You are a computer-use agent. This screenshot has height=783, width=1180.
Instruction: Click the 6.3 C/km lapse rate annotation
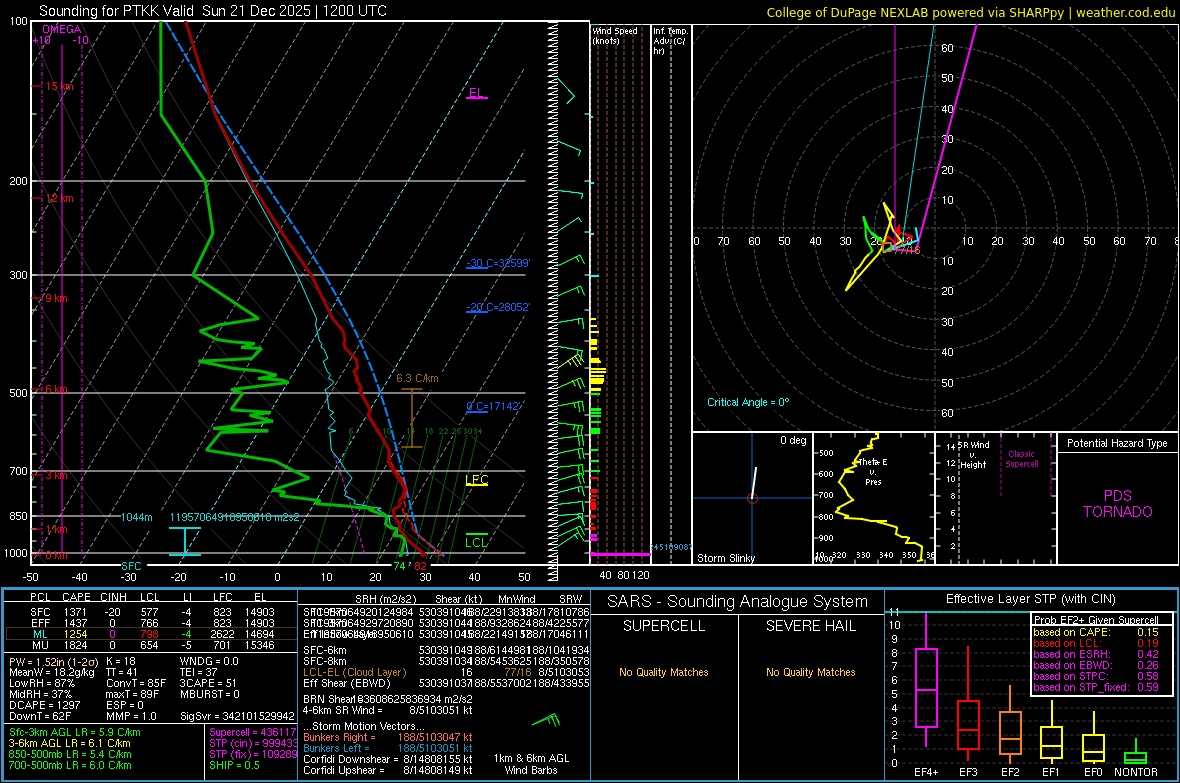(x=417, y=379)
